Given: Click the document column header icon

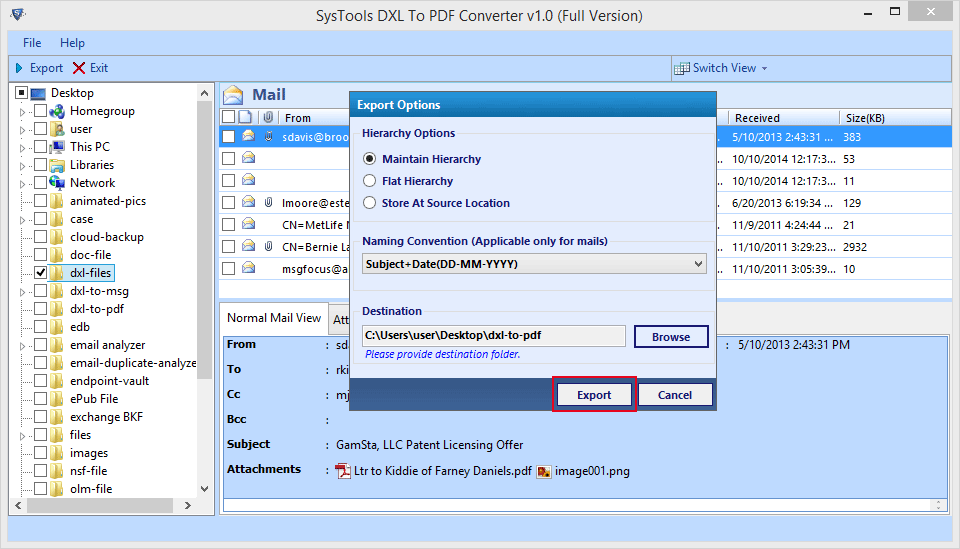Looking at the screenshot, I should [x=245, y=117].
